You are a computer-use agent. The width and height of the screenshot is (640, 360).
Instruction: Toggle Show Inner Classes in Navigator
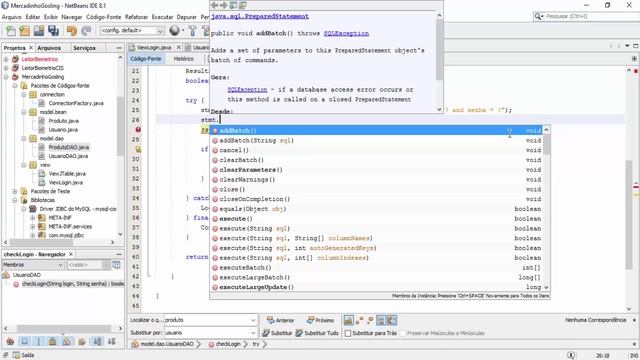coord(67,341)
